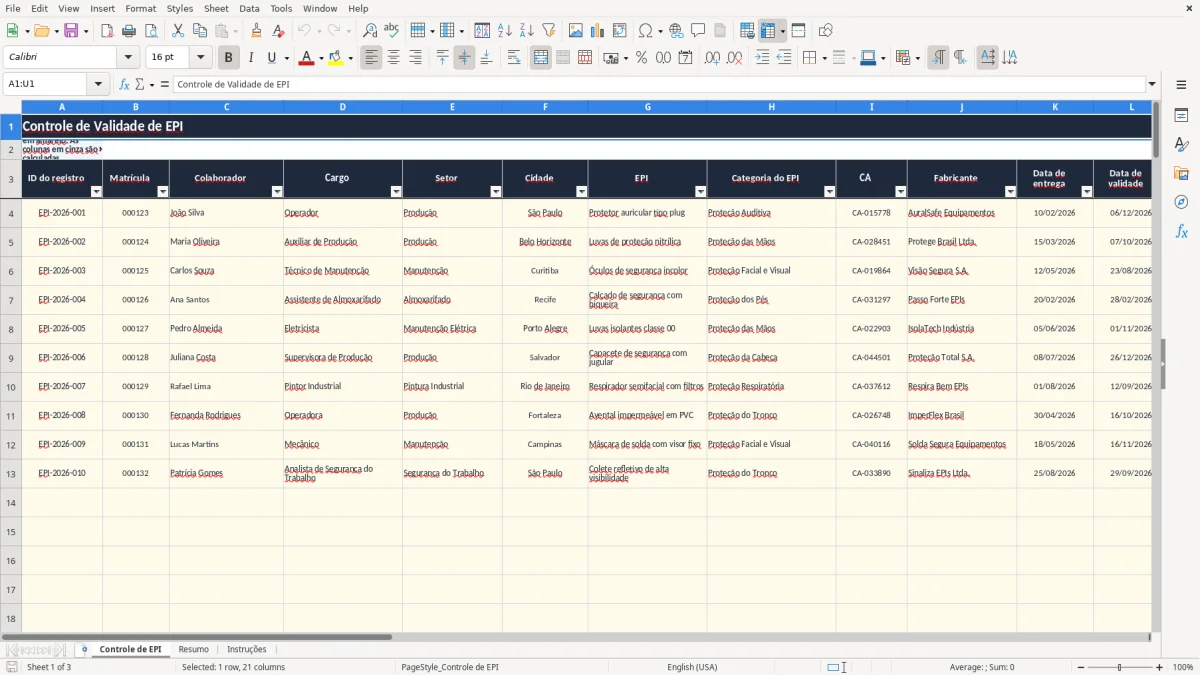Image resolution: width=1200 pixels, height=675 pixels.
Task: Click the Print icon
Action: (x=129, y=31)
